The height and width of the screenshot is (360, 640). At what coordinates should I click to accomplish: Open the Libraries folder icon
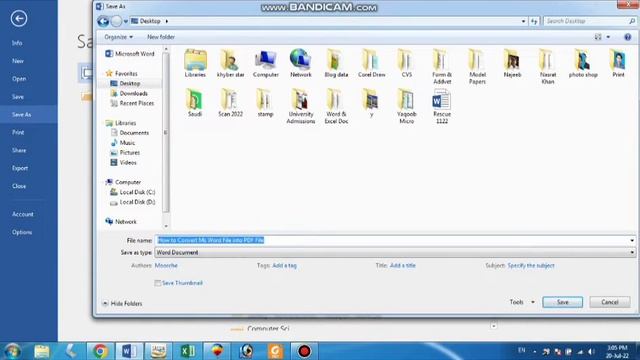[195, 63]
